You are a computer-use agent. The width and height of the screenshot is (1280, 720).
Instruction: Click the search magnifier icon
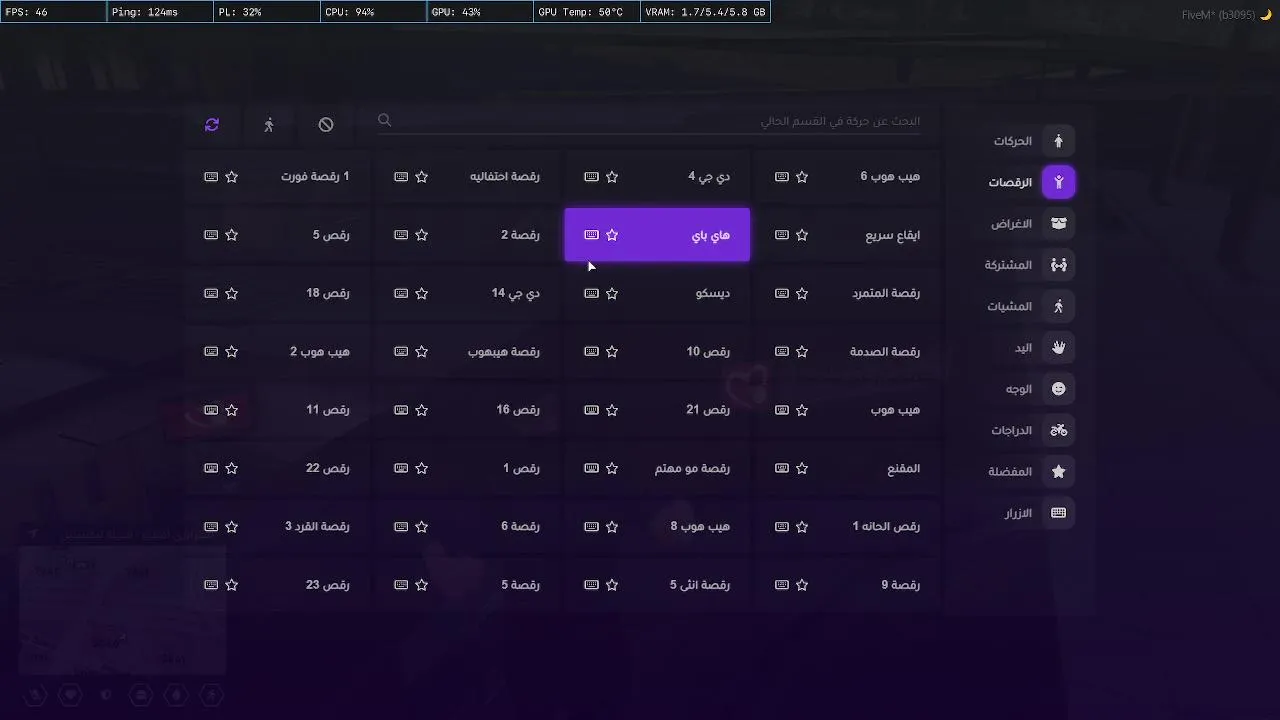(384, 120)
